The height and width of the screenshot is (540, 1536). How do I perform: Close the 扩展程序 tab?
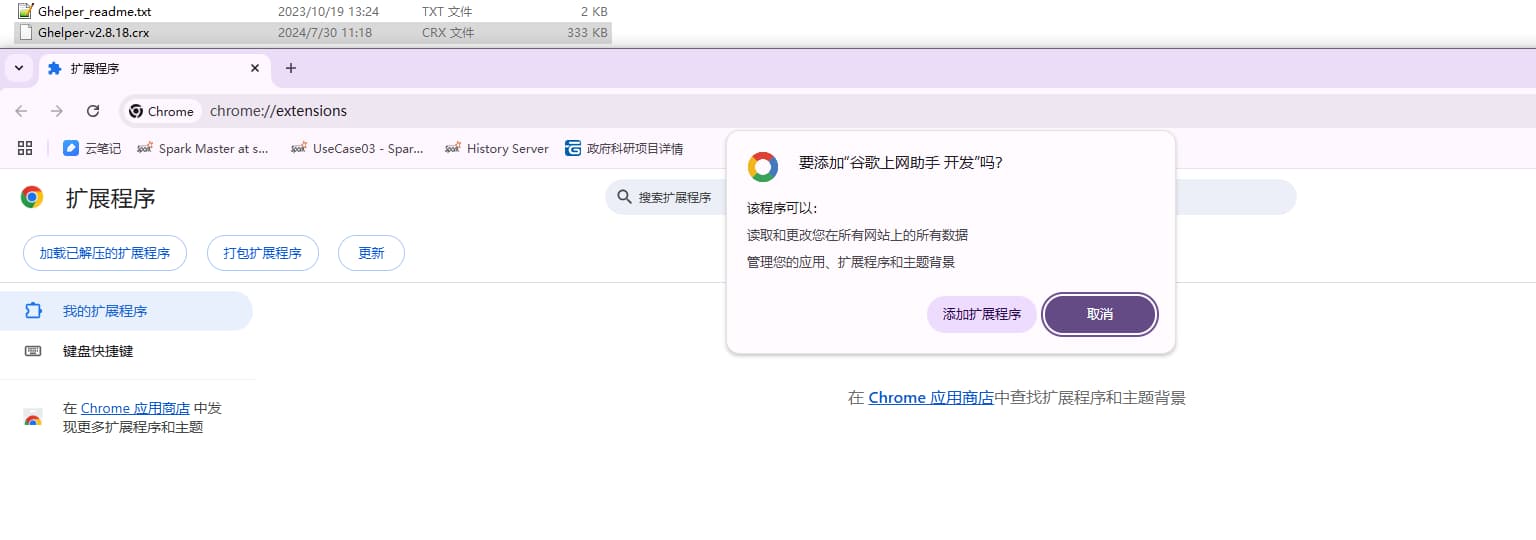255,68
